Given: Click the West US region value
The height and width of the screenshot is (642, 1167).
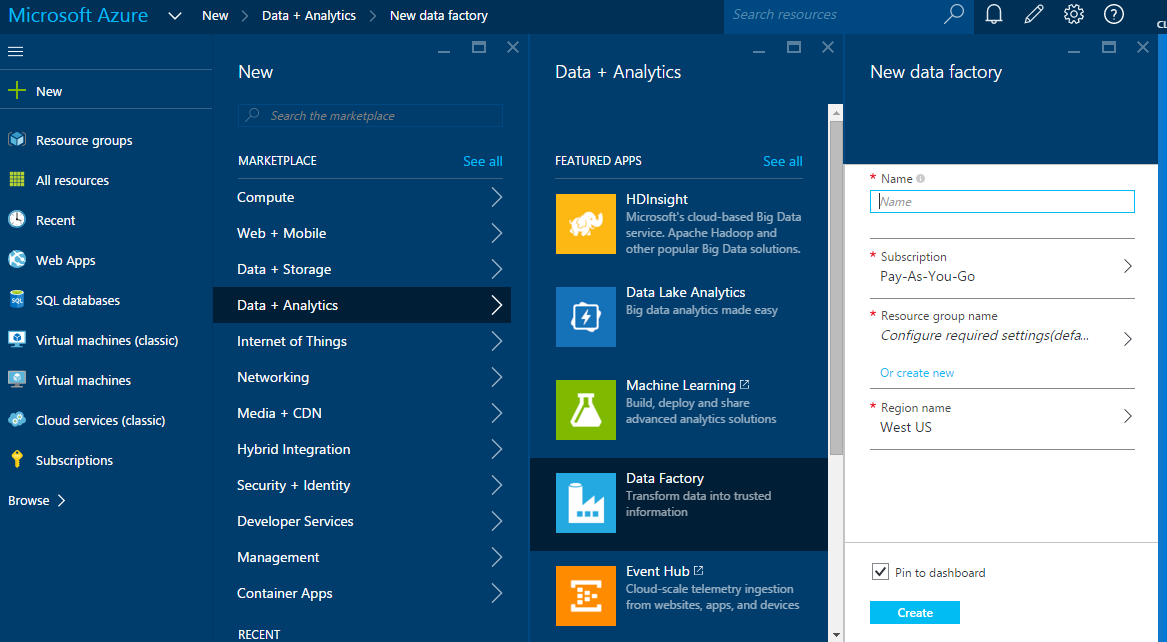Looking at the screenshot, I should (x=906, y=428).
